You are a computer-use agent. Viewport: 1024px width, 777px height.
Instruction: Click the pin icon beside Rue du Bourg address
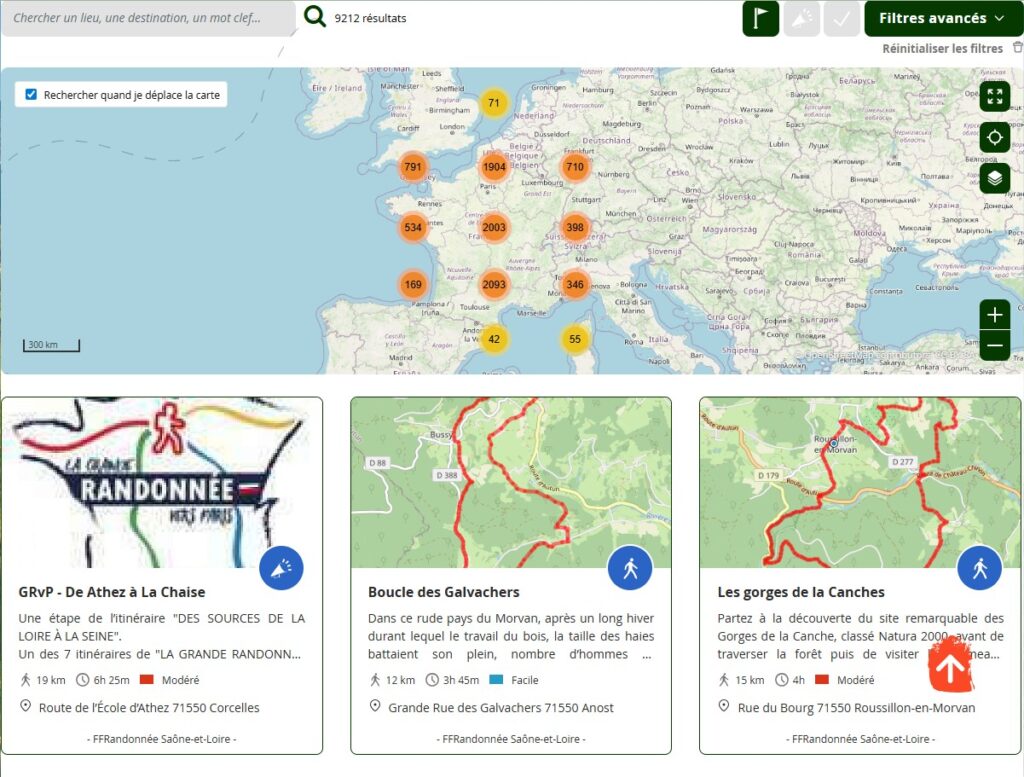[x=724, y=706]
